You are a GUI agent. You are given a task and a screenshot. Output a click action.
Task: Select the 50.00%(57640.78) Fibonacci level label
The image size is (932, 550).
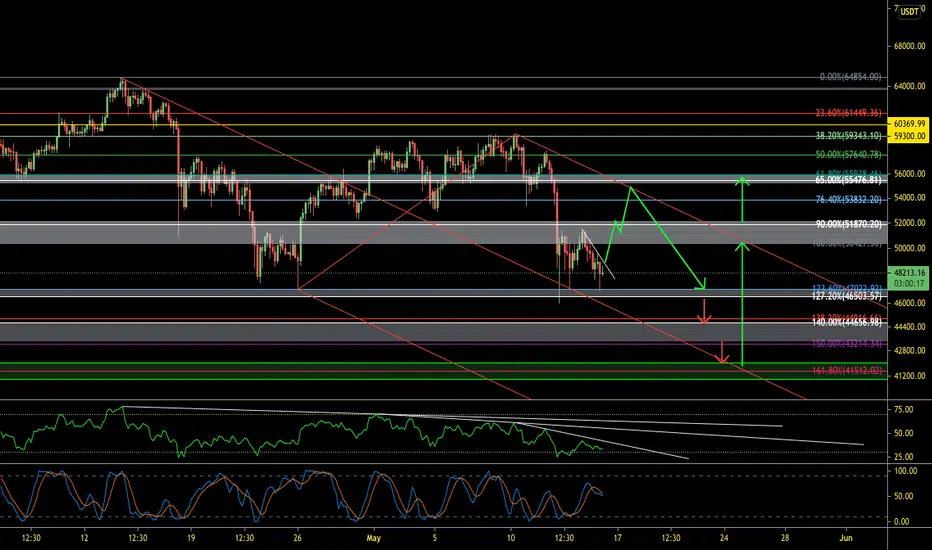[x=848, y=155]
